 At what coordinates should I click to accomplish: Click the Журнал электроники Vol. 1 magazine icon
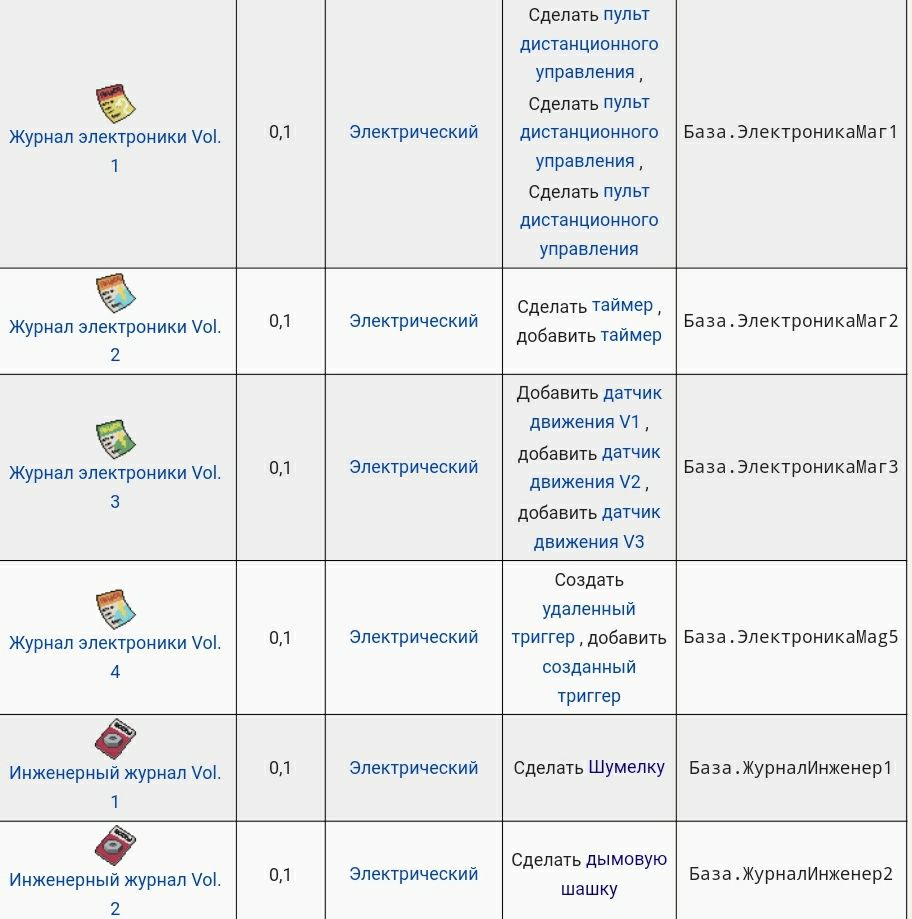115,103
